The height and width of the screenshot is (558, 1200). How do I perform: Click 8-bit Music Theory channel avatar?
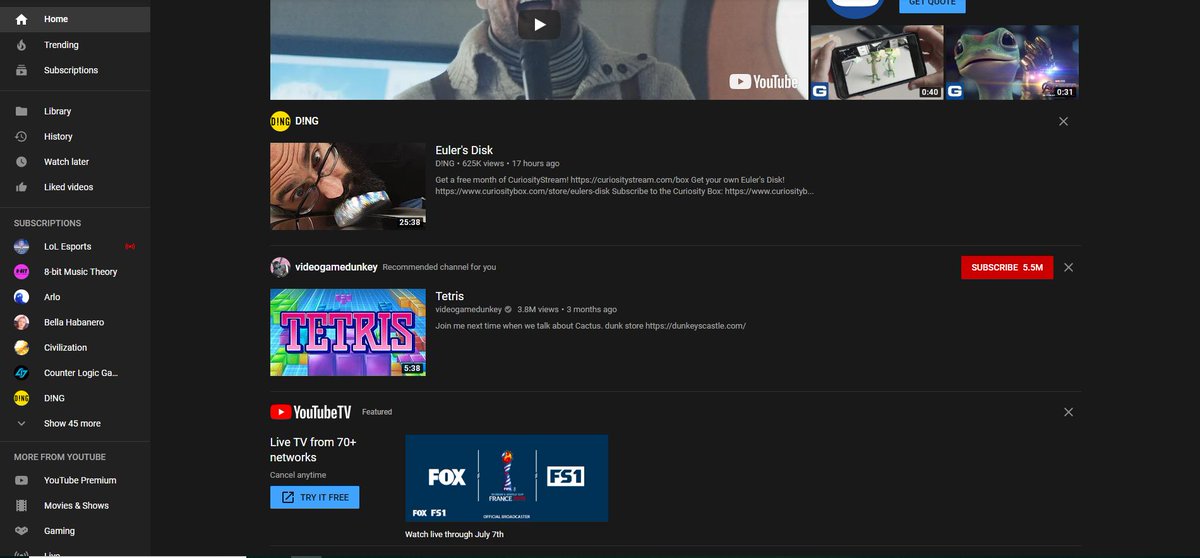pyautogui.click(x=21, y=272)
